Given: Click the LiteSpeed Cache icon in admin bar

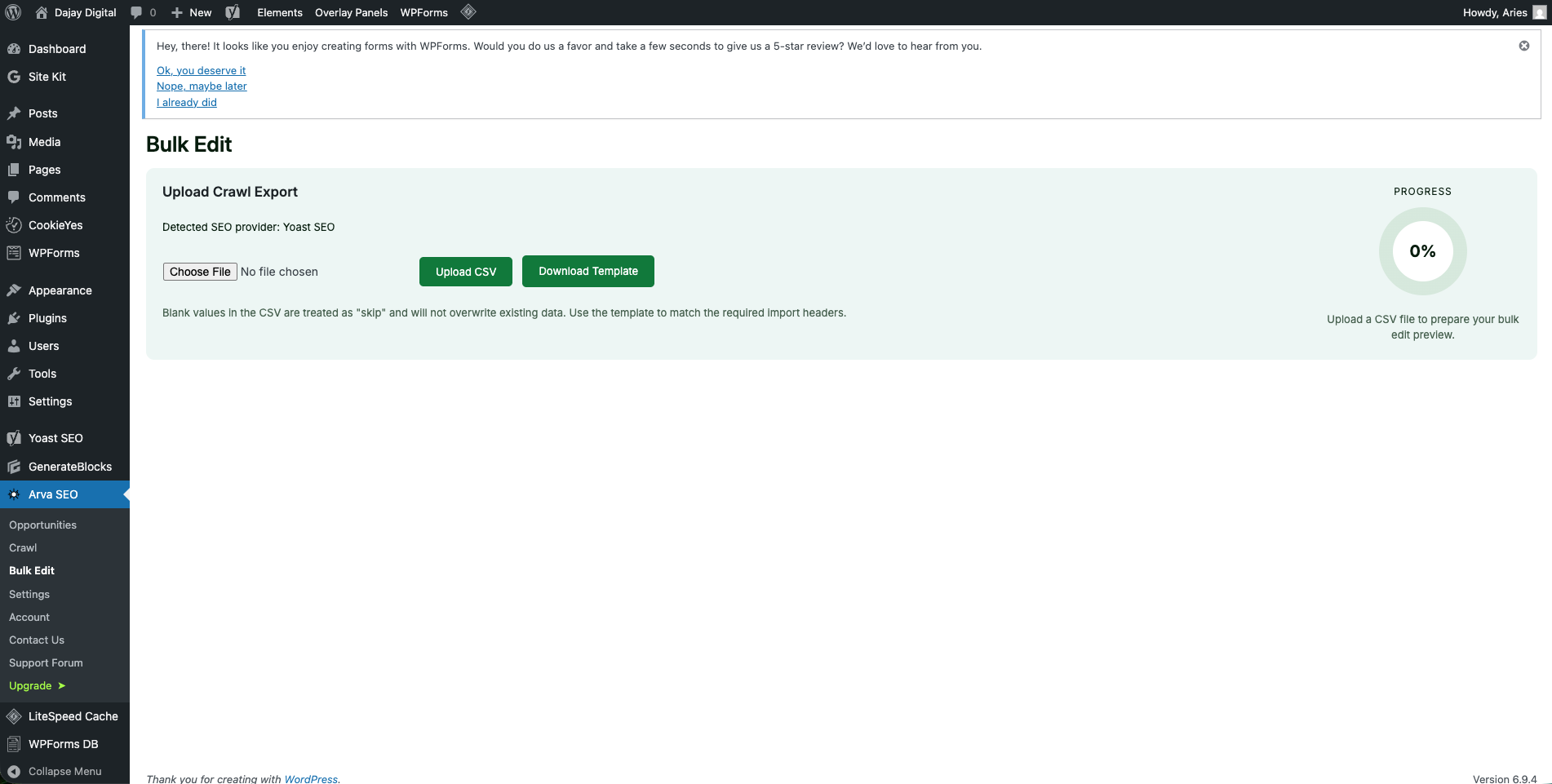Looking at the screenshot, I should point(468,12).
